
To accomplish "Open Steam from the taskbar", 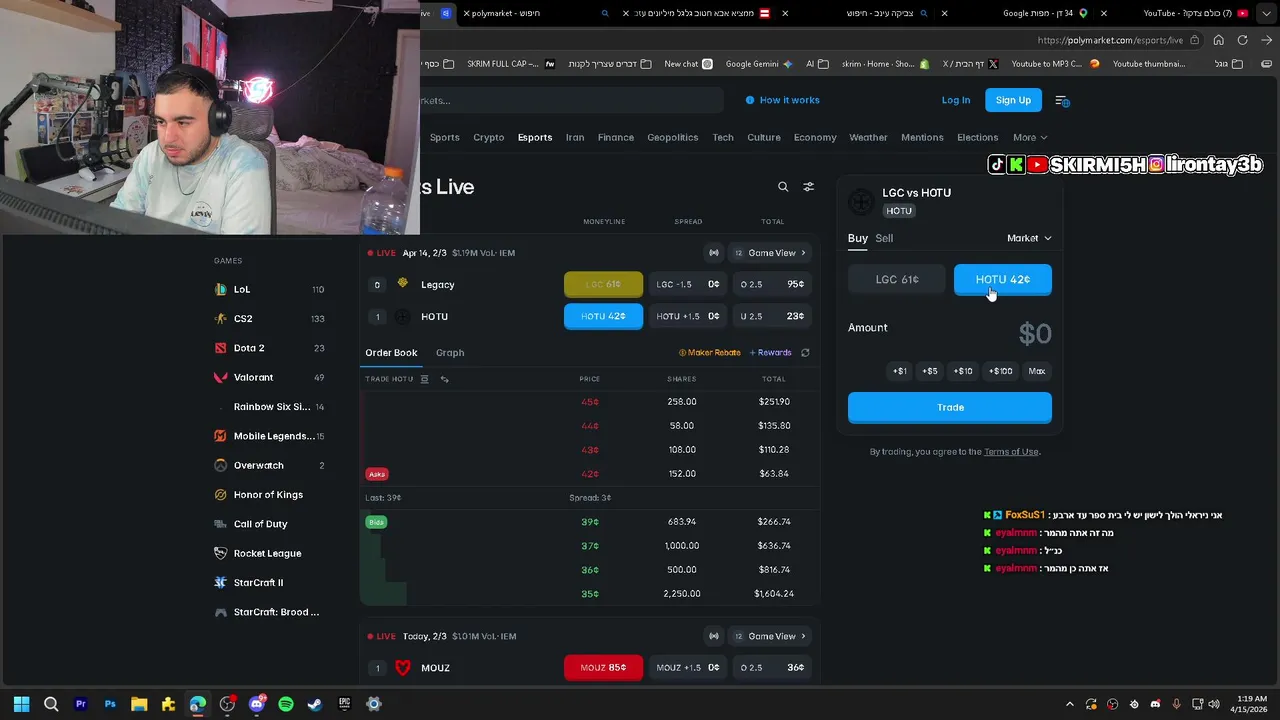I will click(x=315, y=704).
